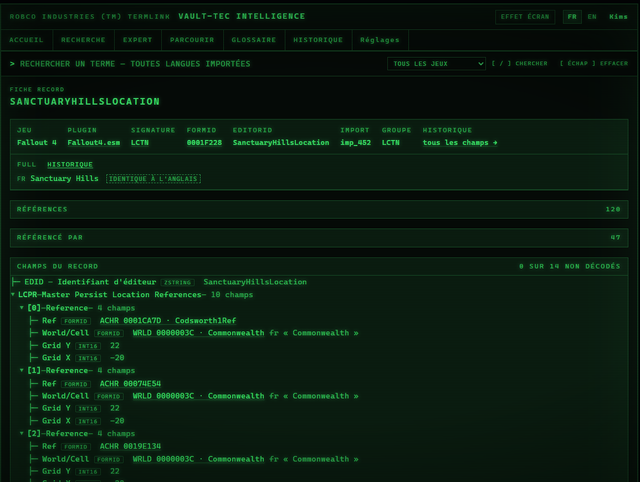Open the TOUS LES JEUX dropdown

[x=436, y=64]
